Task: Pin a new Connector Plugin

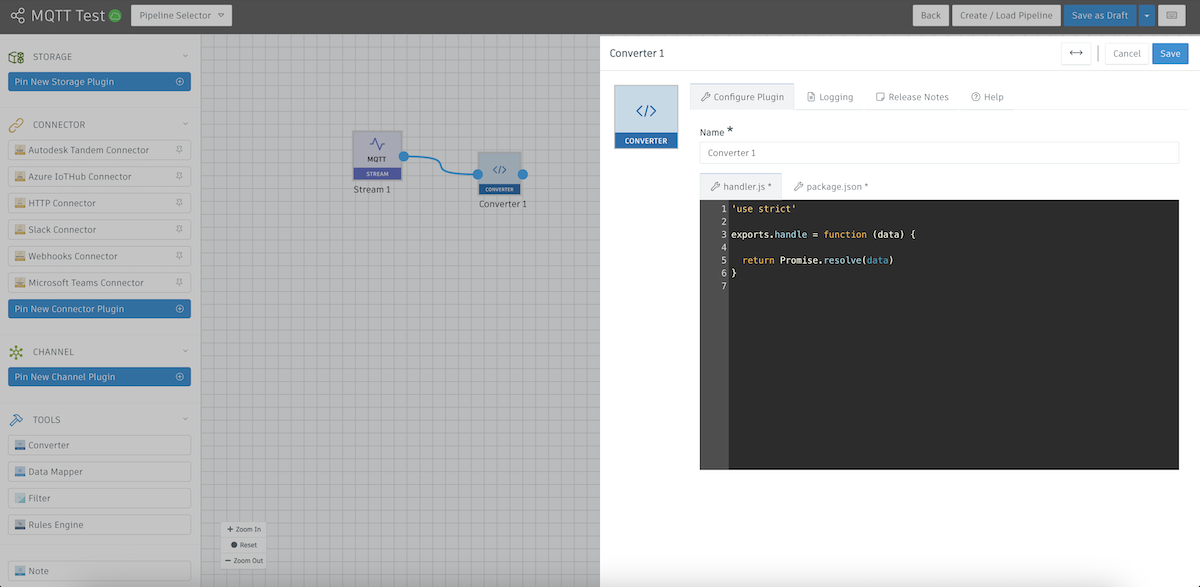Action: click(99, 308)
